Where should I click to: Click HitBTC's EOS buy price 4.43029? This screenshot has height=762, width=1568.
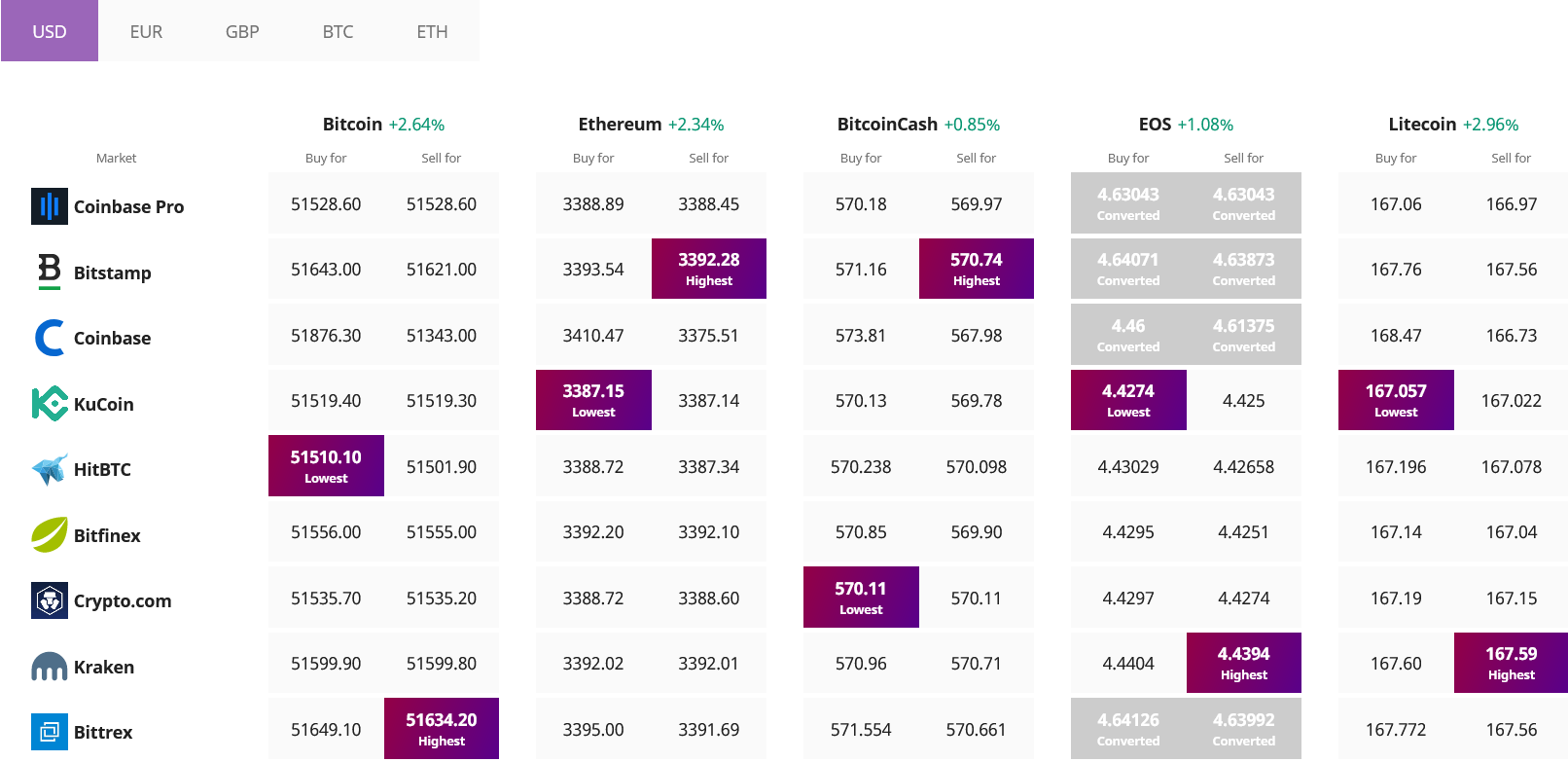click(1128, 466)
